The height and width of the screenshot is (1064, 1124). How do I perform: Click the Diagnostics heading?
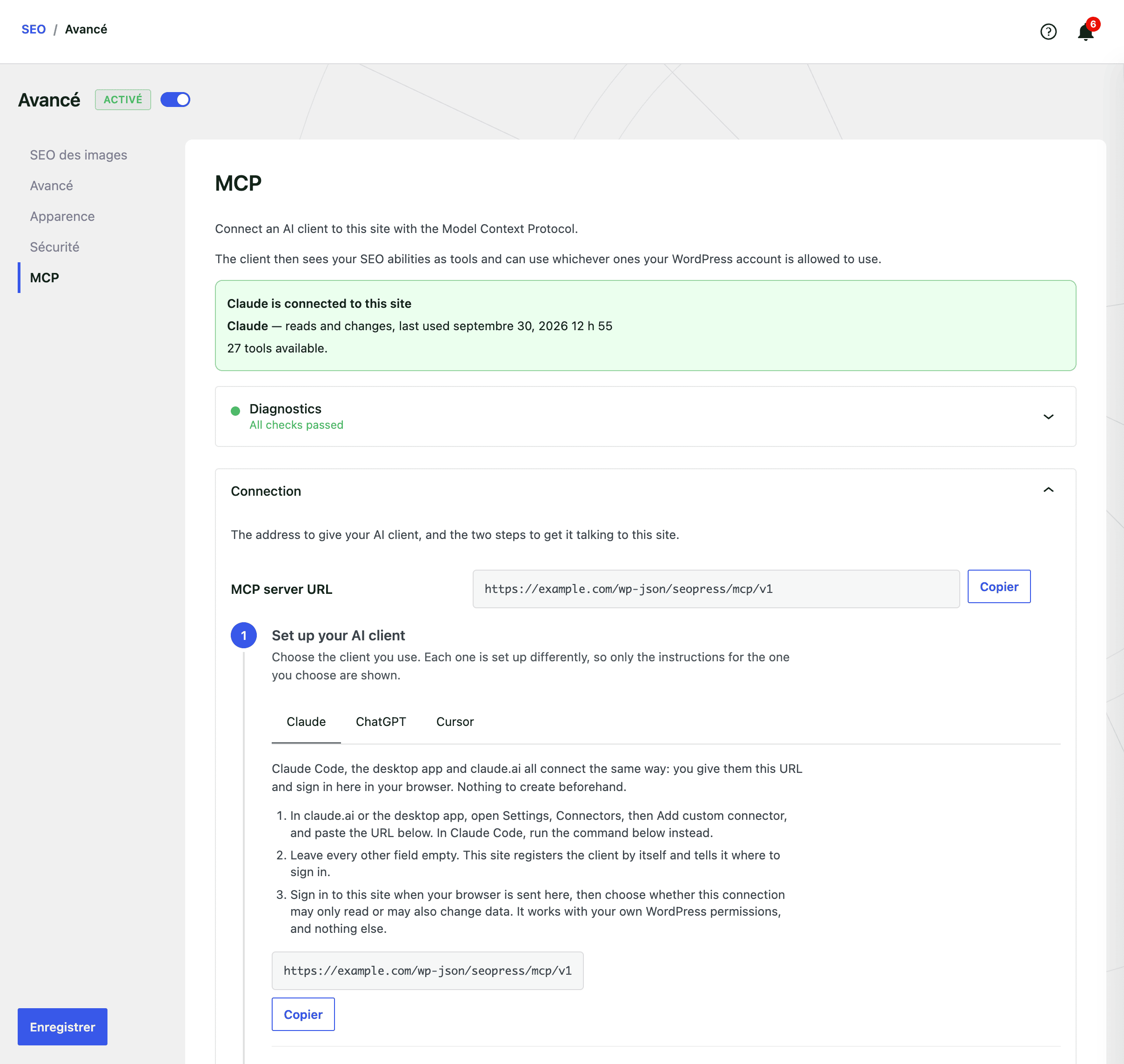tap(285, 409)
